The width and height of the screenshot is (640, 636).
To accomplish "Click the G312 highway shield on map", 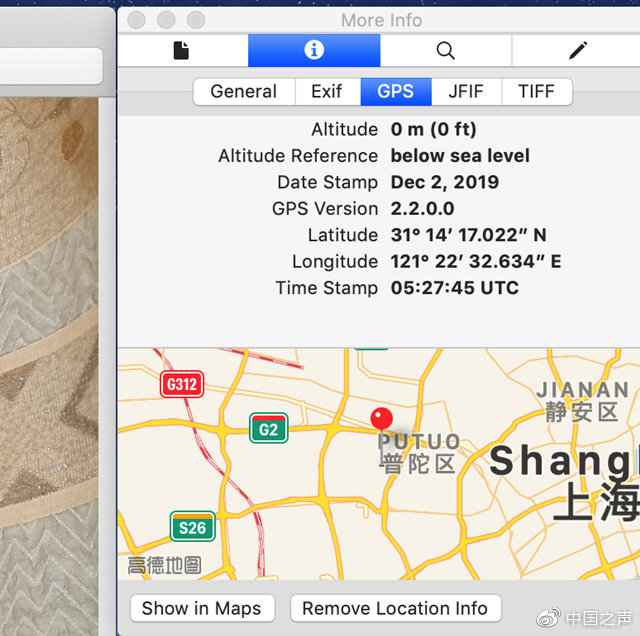I will coord(180,384).
